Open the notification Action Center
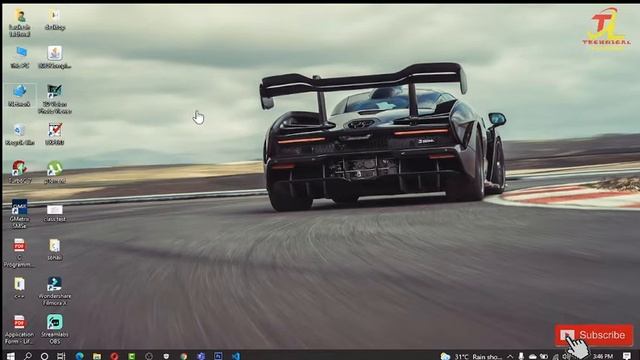Screen dimensions: 640x360 627,356
